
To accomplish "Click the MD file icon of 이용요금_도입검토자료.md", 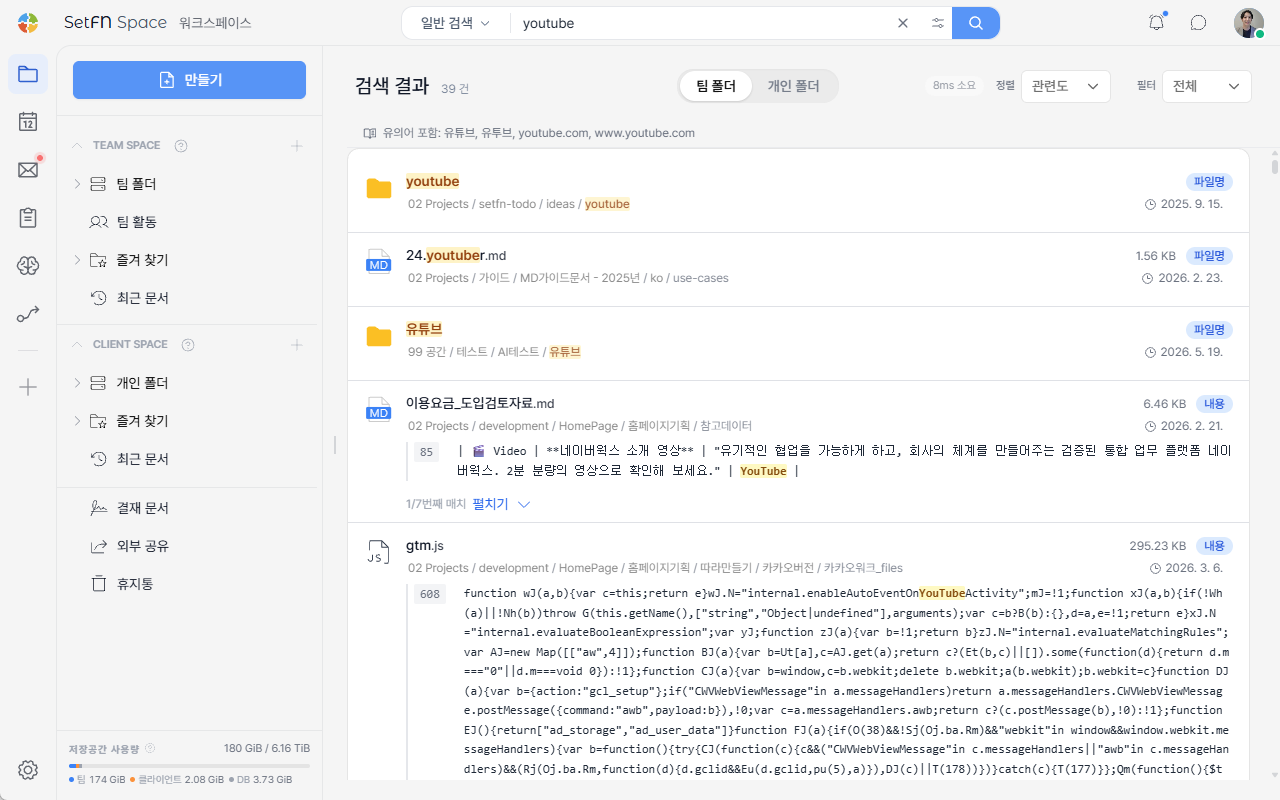I will (x=379, y=410).
